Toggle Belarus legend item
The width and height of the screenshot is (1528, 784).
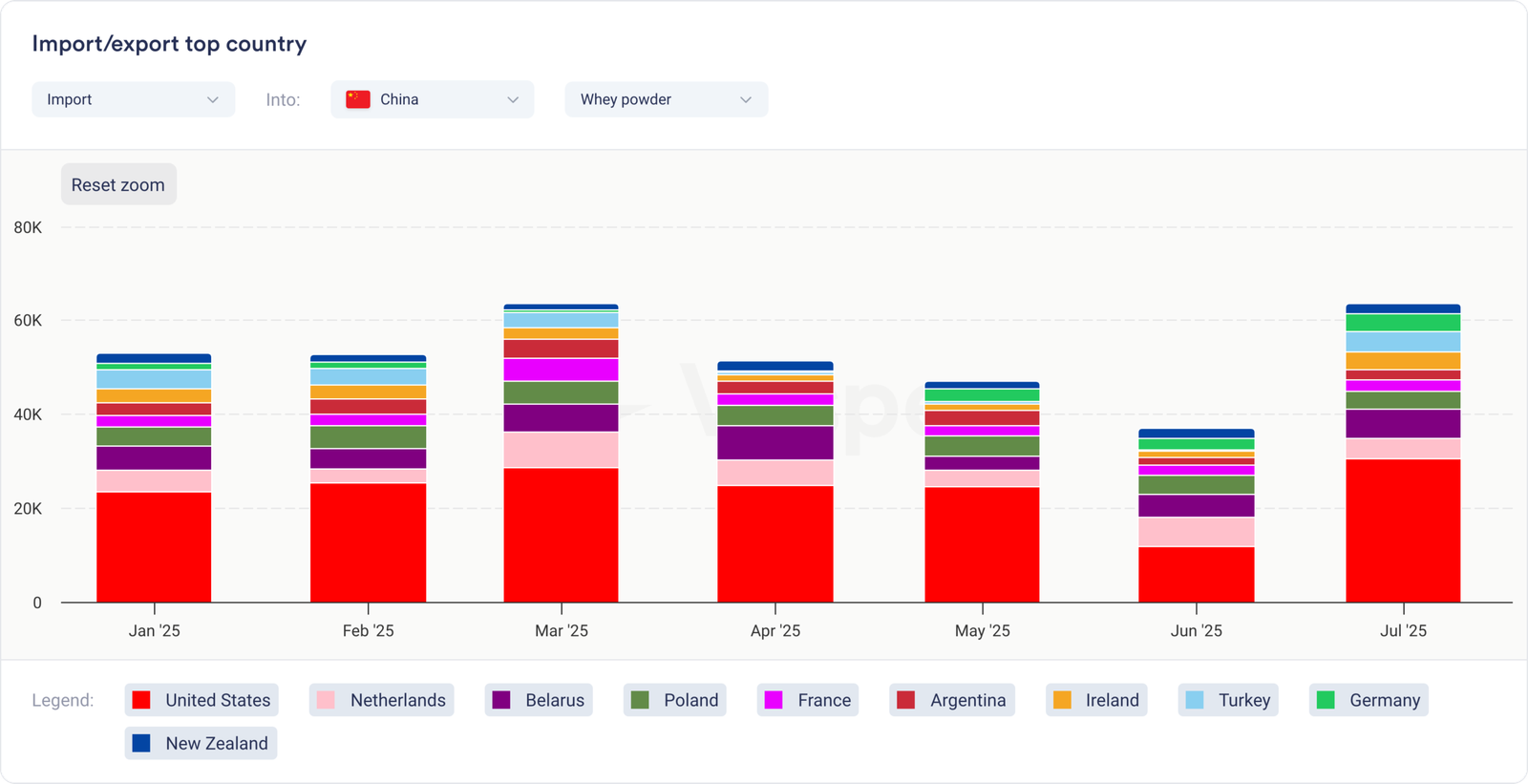point(539,700)
